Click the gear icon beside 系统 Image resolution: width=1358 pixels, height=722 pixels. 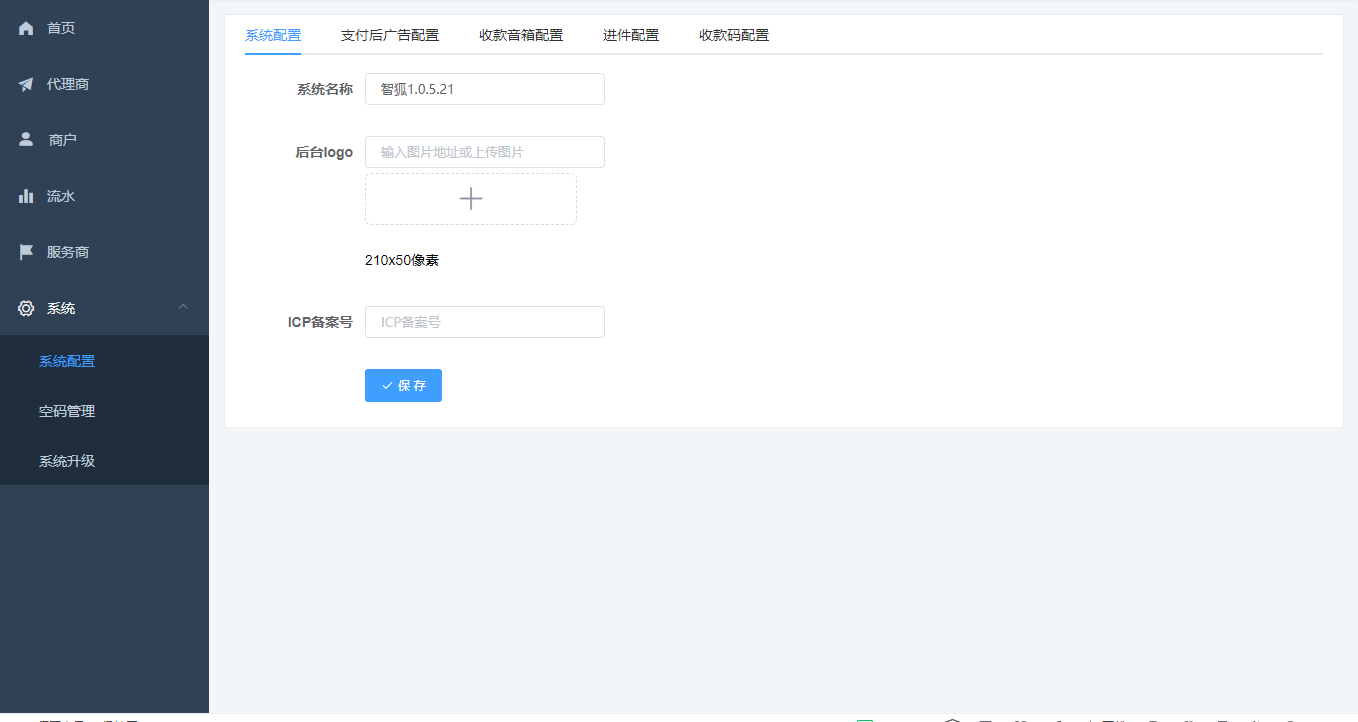26,307
